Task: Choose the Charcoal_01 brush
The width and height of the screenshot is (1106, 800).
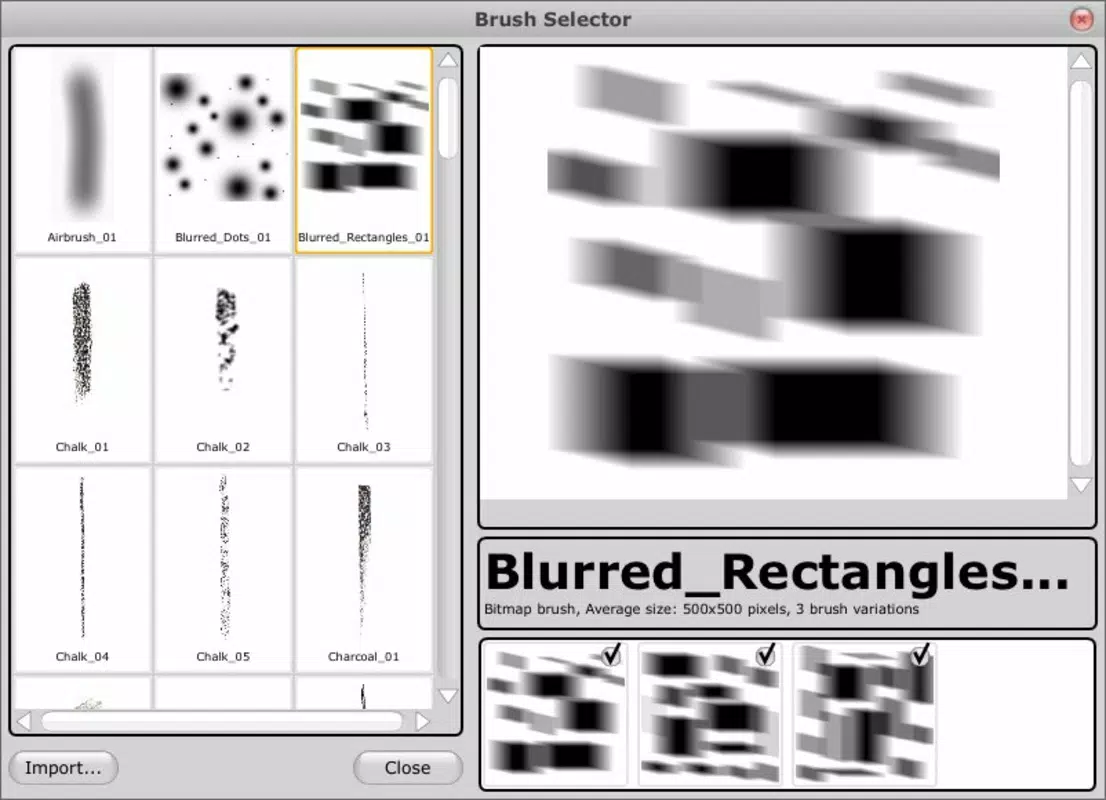Action: [364, 569]
